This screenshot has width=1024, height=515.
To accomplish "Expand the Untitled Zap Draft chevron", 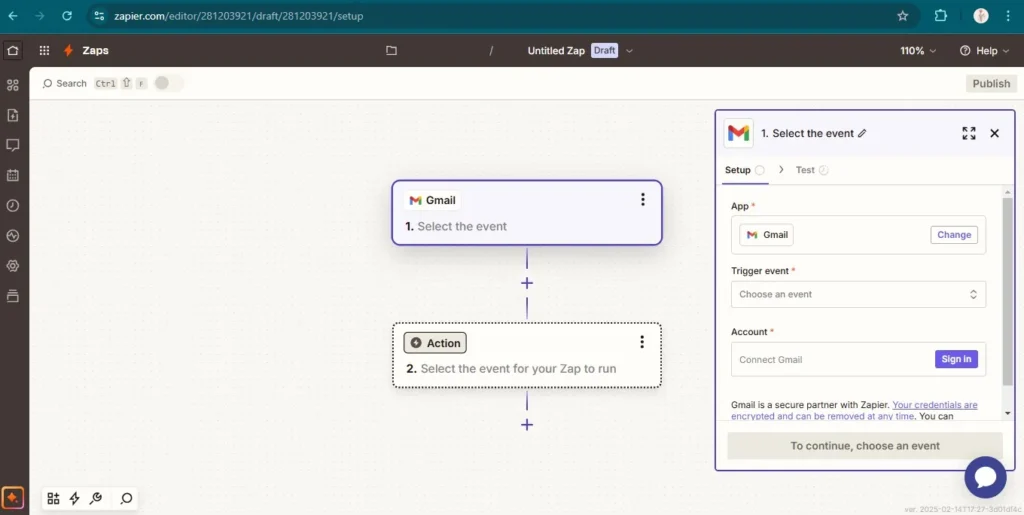I will (x=630, y=51).
